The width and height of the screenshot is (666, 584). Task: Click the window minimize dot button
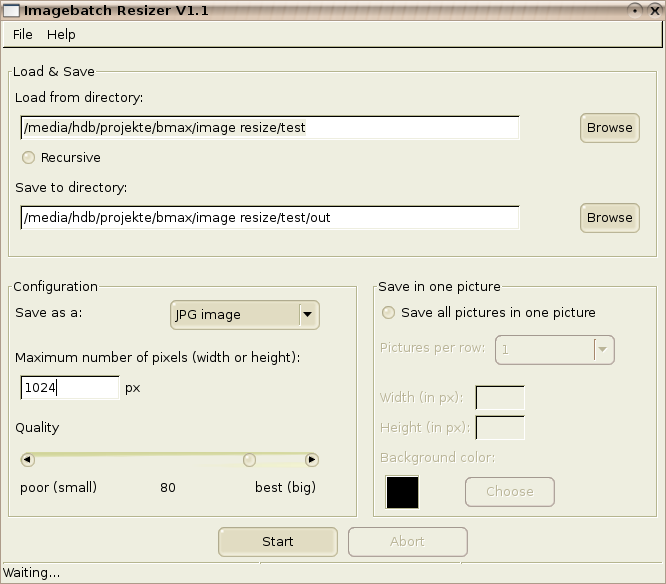(x=635, y=10)
